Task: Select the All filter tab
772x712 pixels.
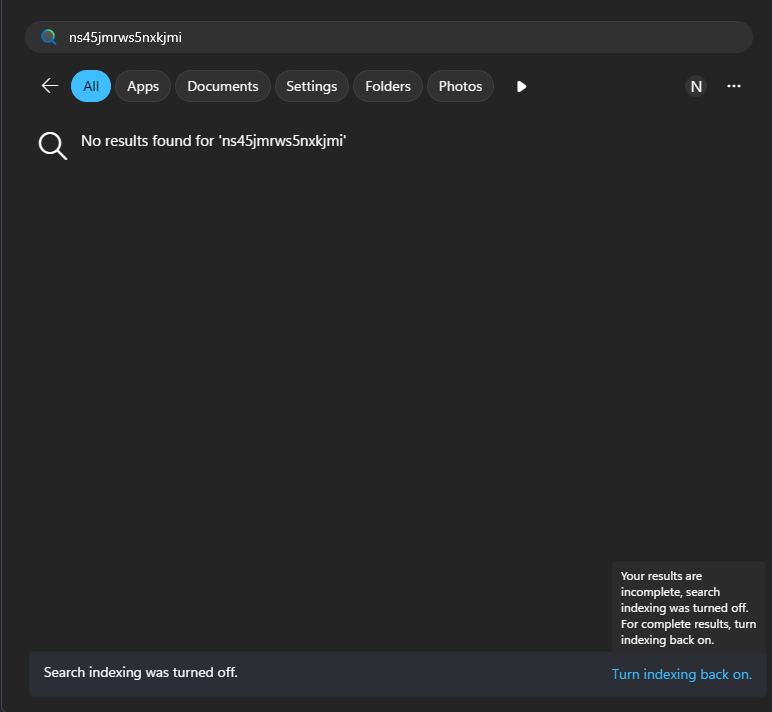Action: 91,86
